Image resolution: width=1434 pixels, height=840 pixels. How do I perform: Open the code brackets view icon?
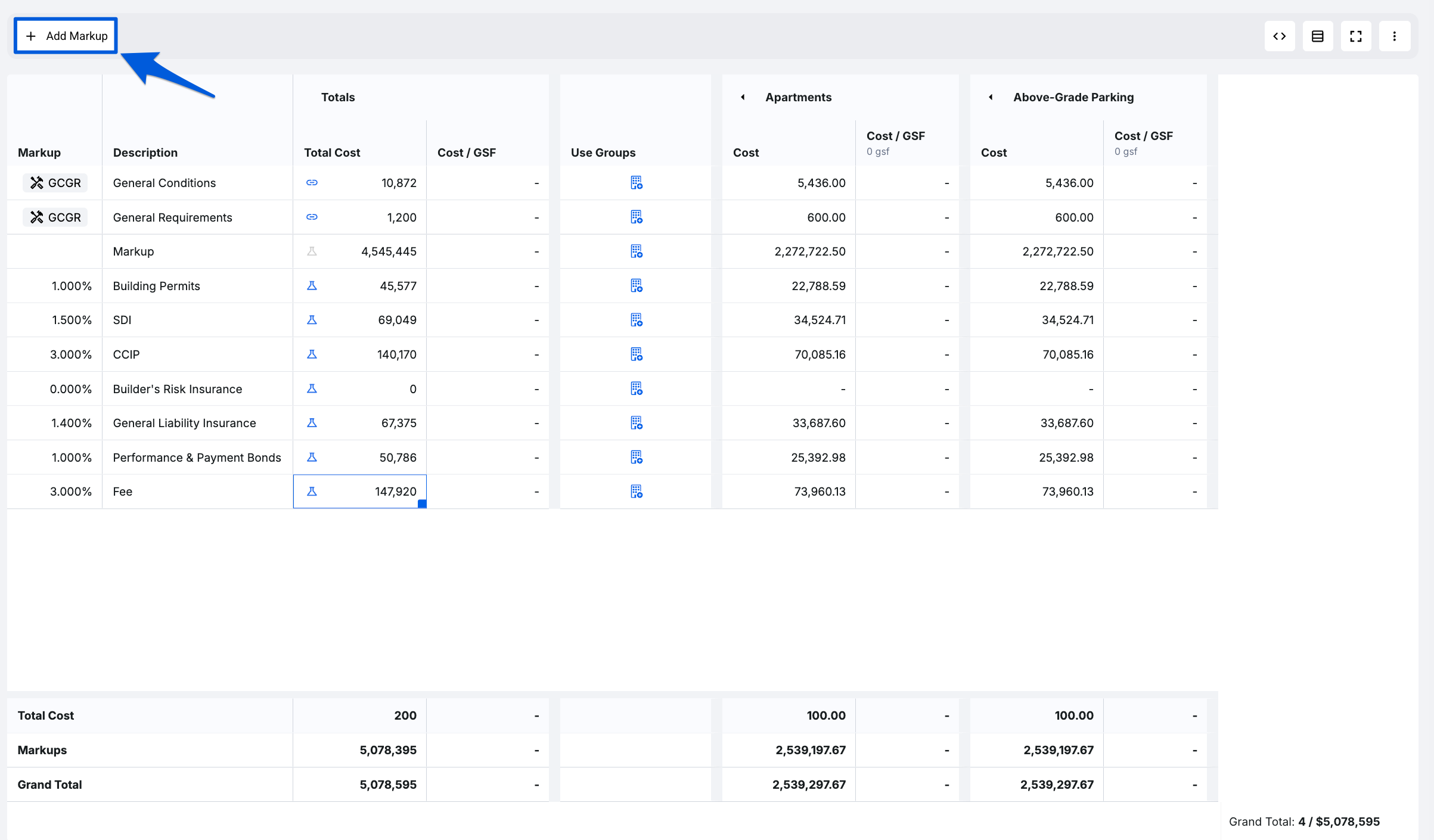click(x=1280, y=36)
